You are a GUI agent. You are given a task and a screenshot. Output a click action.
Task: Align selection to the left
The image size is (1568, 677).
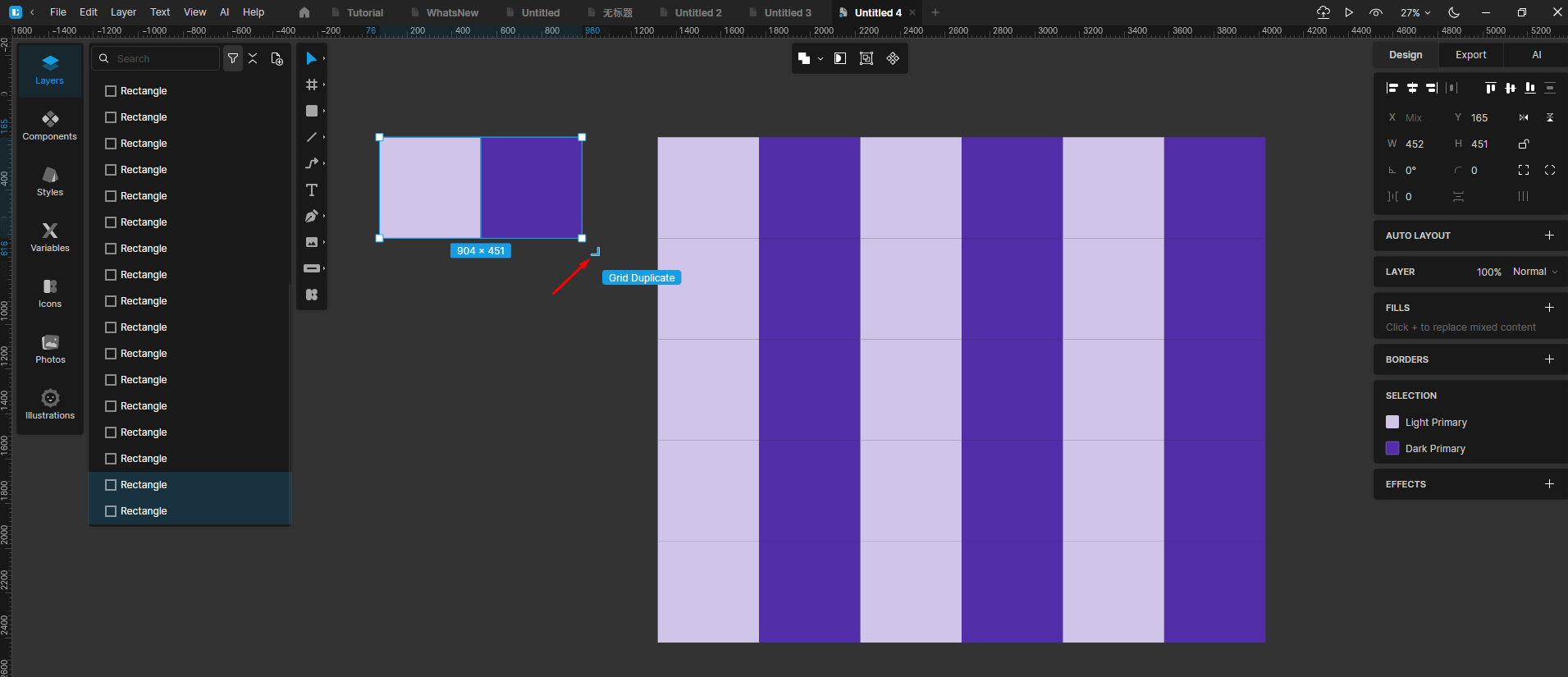tap(1392, 88)
